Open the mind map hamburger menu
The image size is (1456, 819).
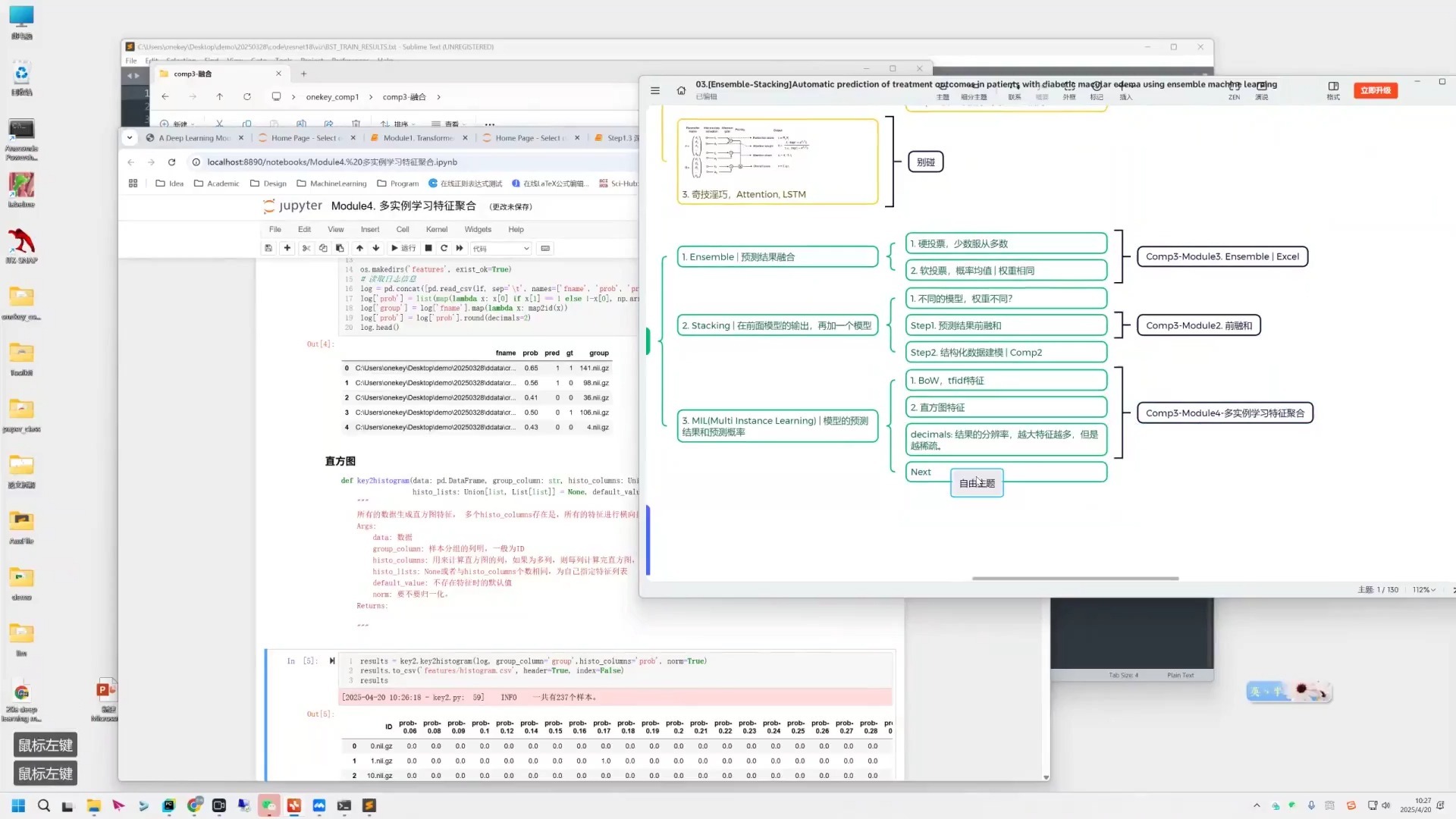point(655,90)
